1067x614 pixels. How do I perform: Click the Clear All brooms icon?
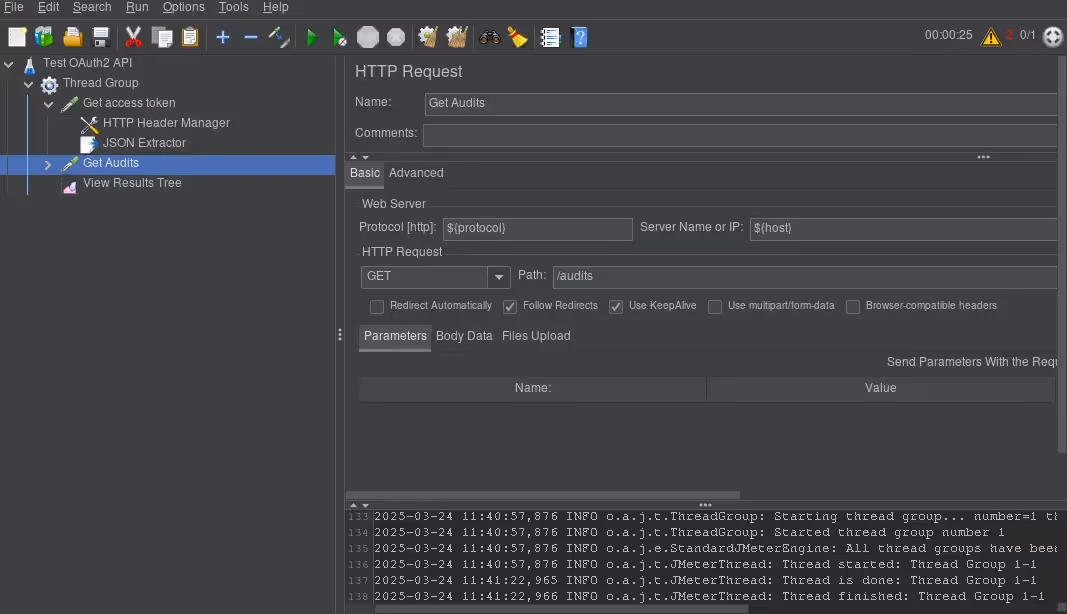[457, 37]
